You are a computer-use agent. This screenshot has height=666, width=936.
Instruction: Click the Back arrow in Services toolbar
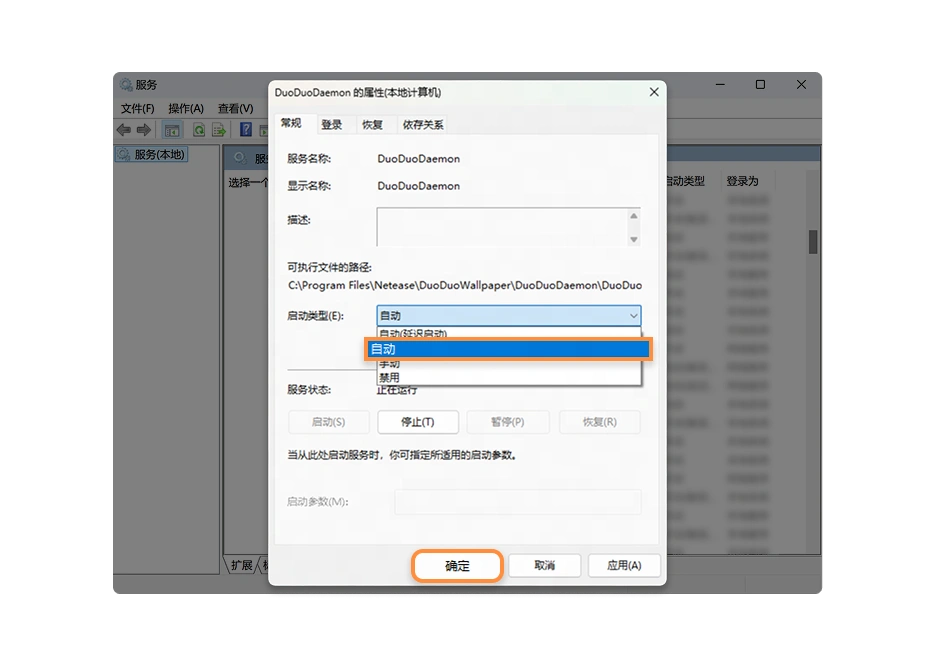pos(124,130)
